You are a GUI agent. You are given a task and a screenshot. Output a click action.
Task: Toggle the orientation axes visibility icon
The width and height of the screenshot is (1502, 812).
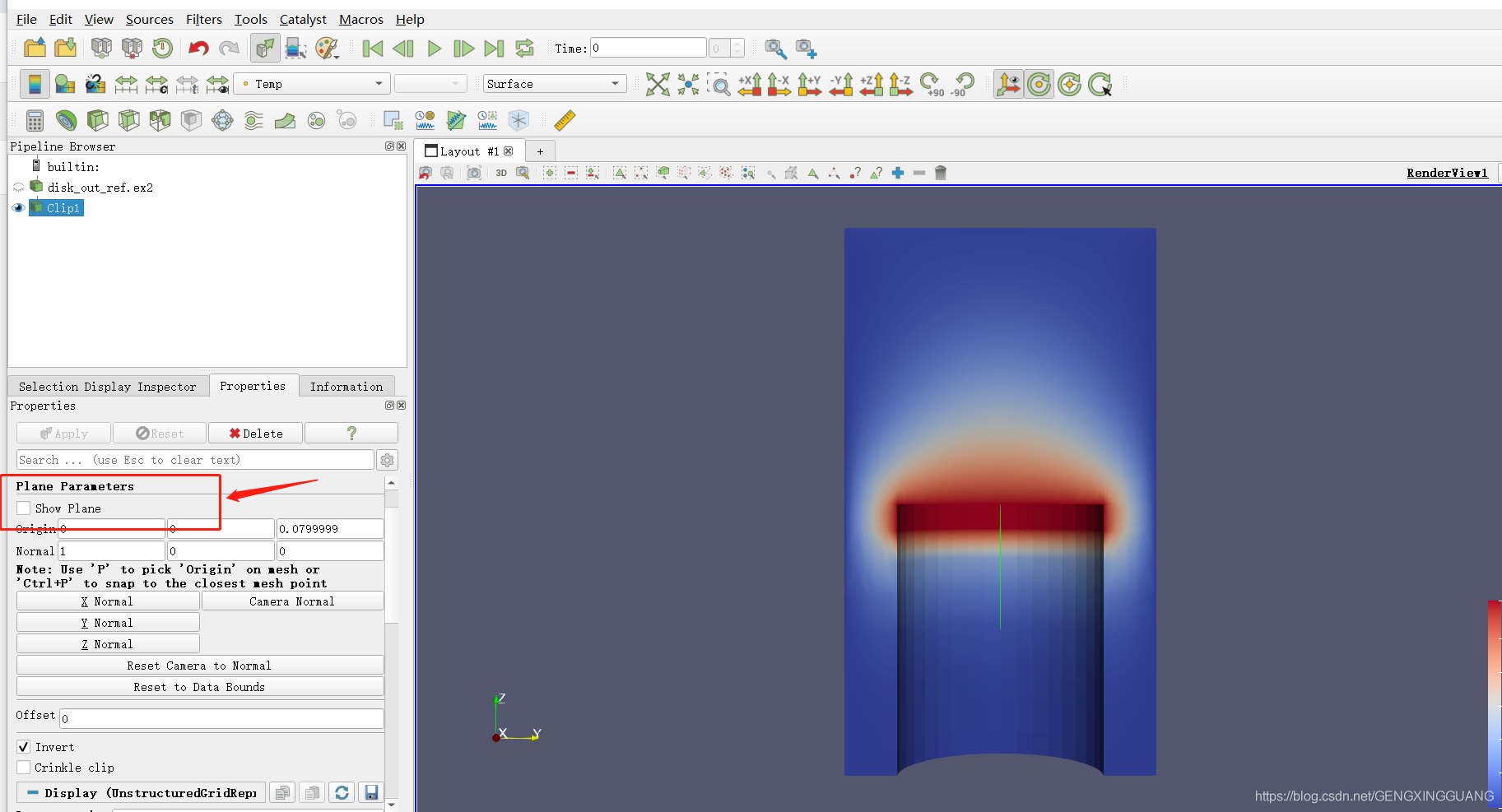(x=1007, y=84)
